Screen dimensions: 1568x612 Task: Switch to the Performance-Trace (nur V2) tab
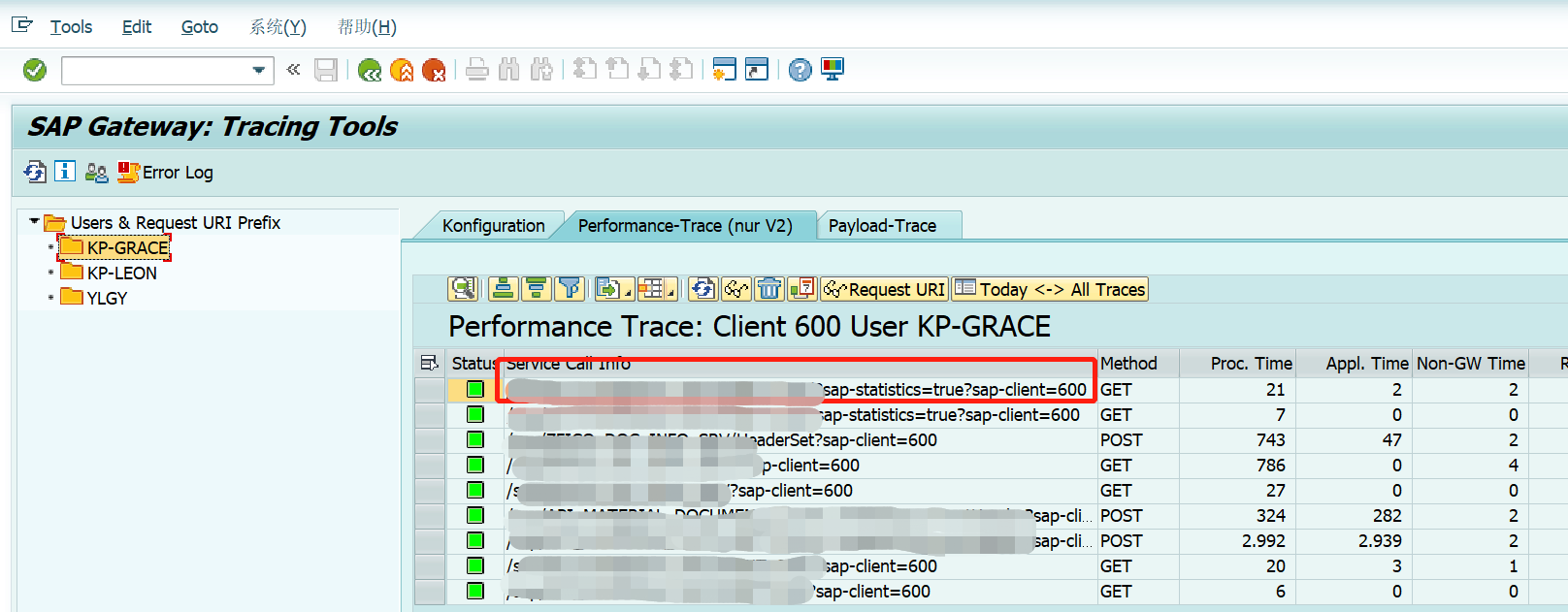685,225
